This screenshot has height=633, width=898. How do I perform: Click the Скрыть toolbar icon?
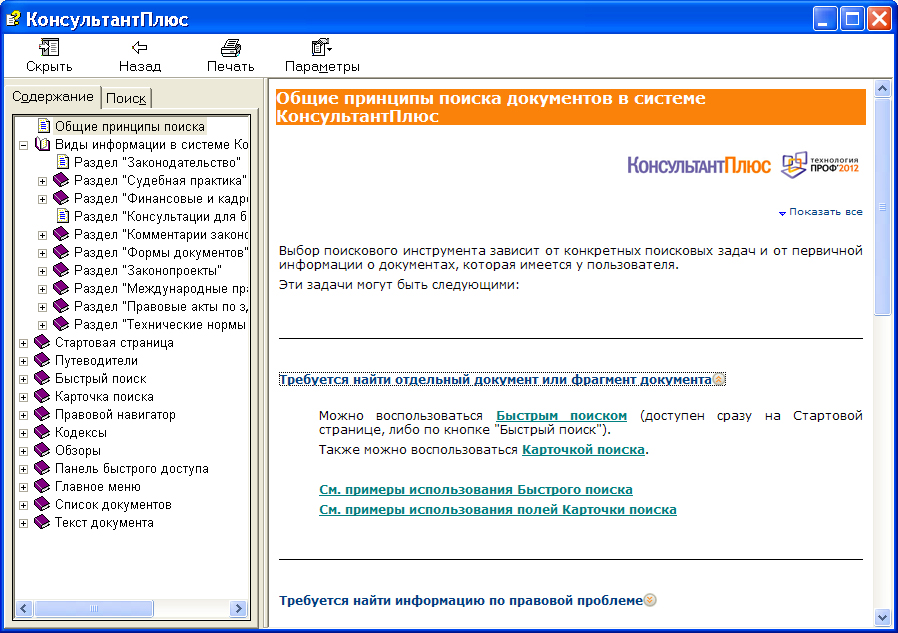coord(49,47)
